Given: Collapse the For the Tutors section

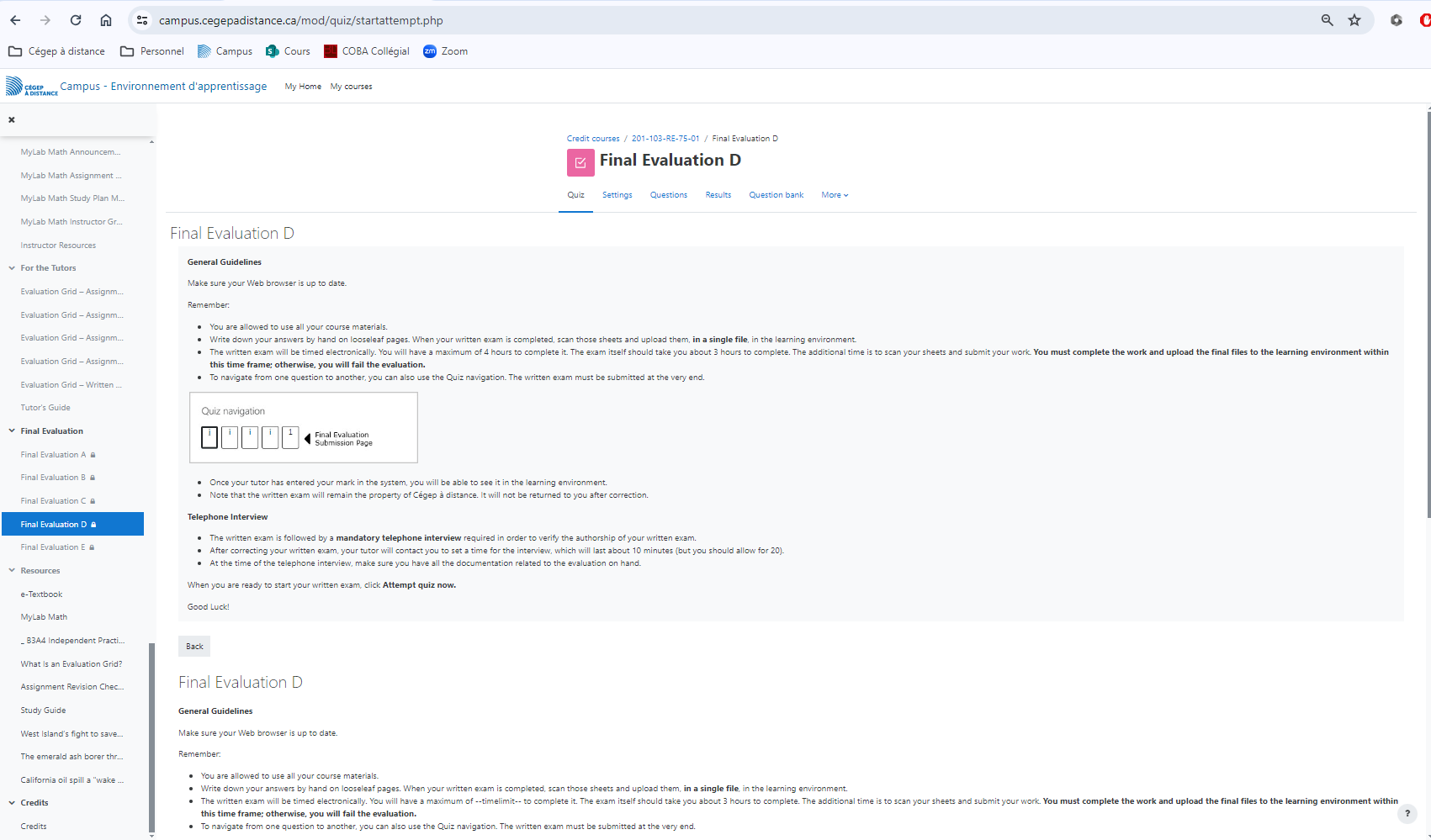Looking at the screenshot, I should (x=12, y=268).
